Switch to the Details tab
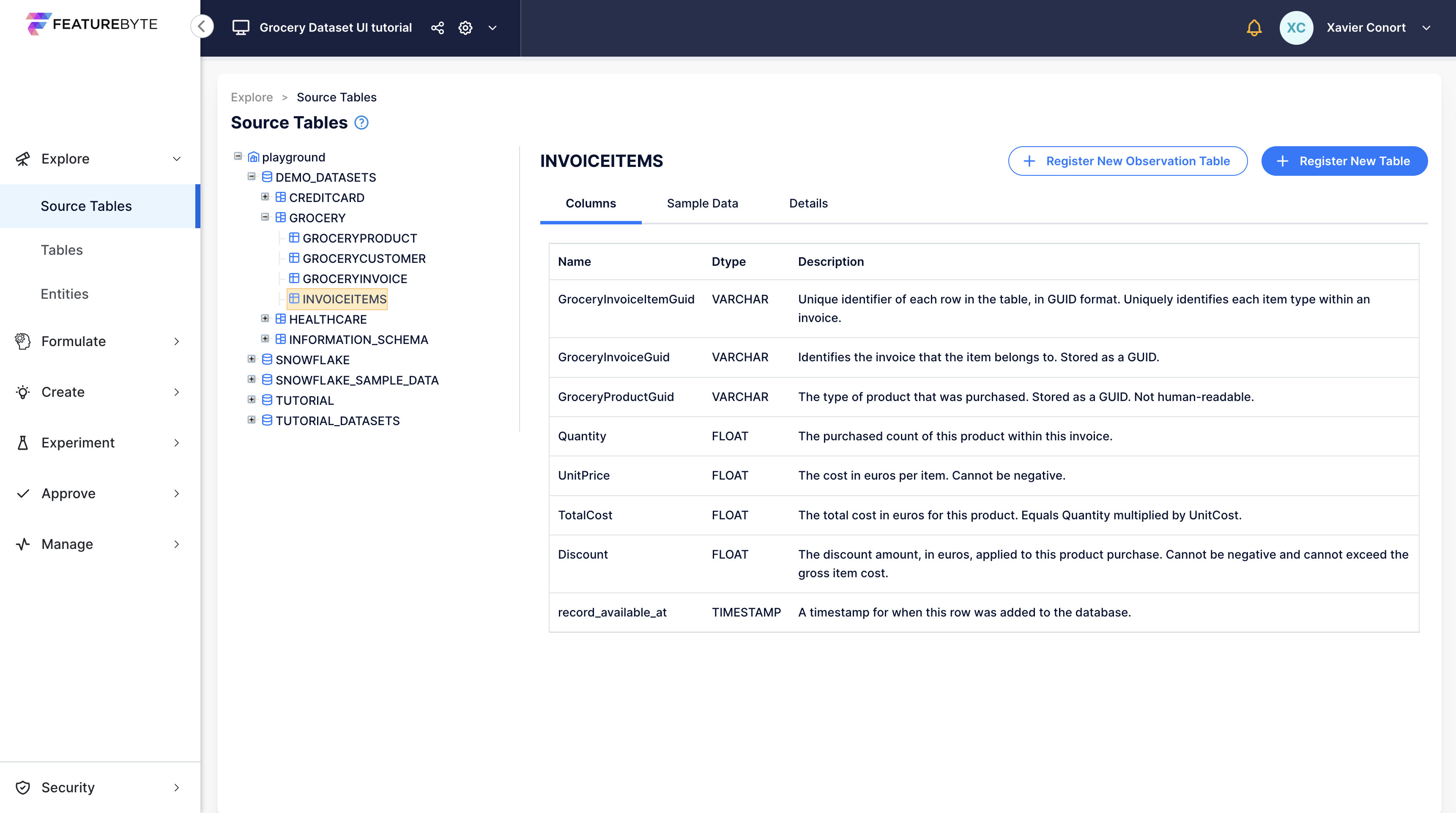Viewport: 1456px width, 813px height. pos(808,203)
